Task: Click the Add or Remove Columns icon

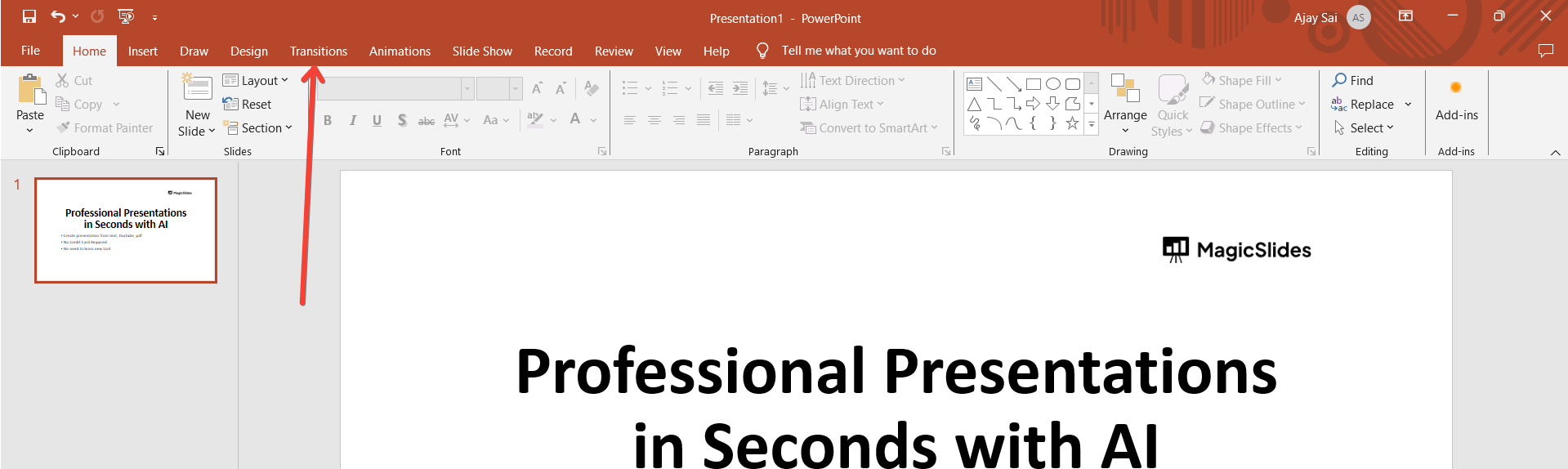Action: [734, 120]
